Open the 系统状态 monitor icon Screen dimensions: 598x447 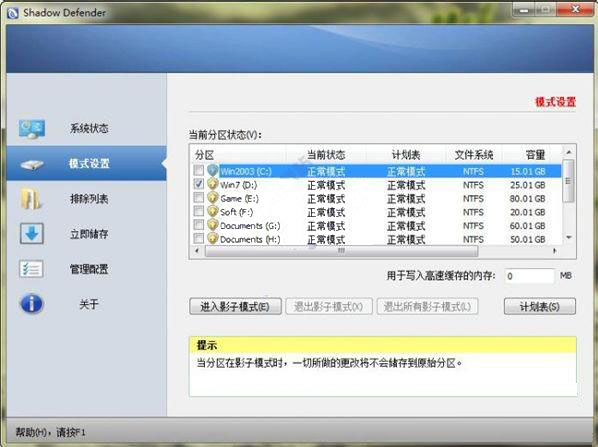[32, 129]
